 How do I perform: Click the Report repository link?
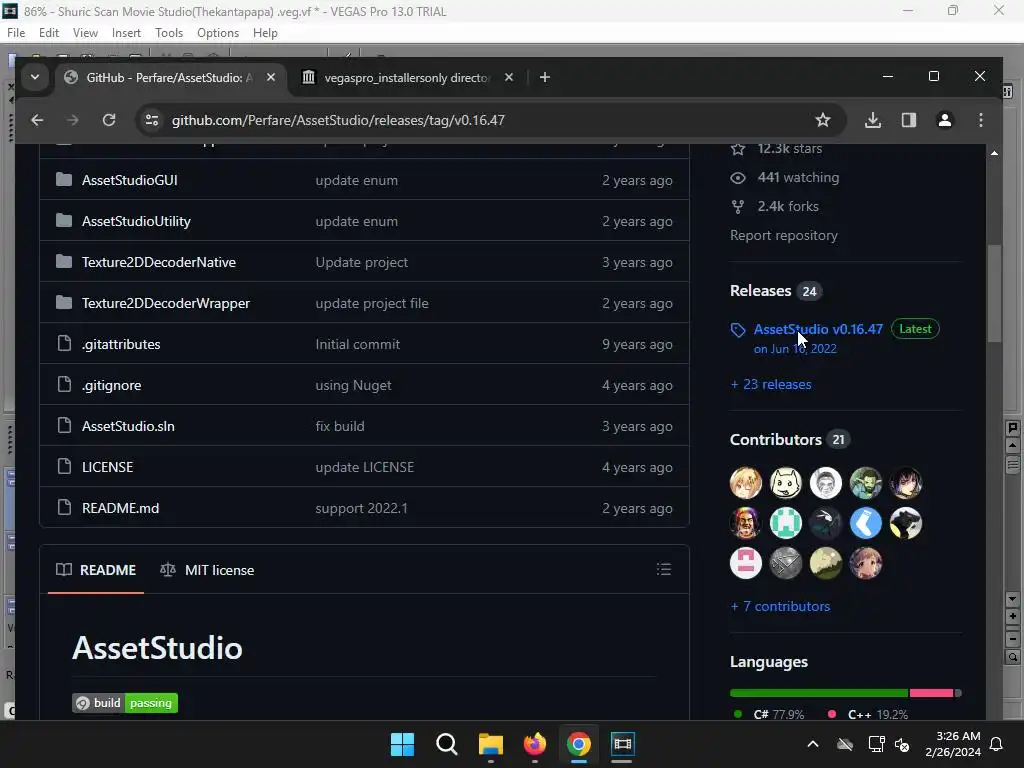[x=784, y=236]
